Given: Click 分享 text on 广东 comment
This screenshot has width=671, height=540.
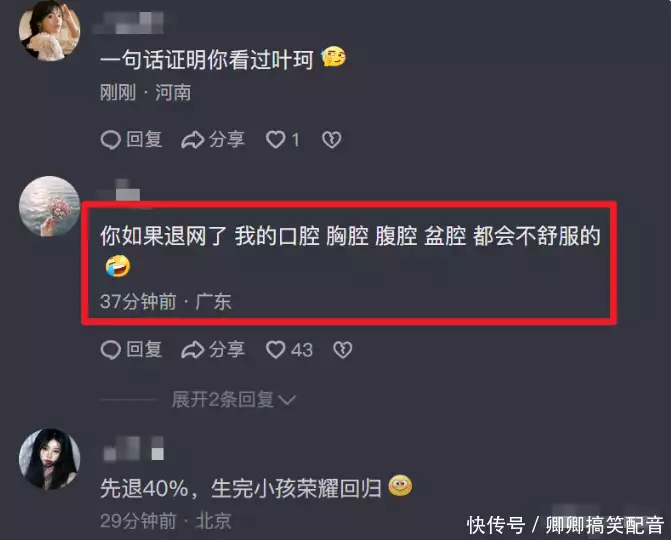Looking at the screenshot, I should (x=227, y=350).
